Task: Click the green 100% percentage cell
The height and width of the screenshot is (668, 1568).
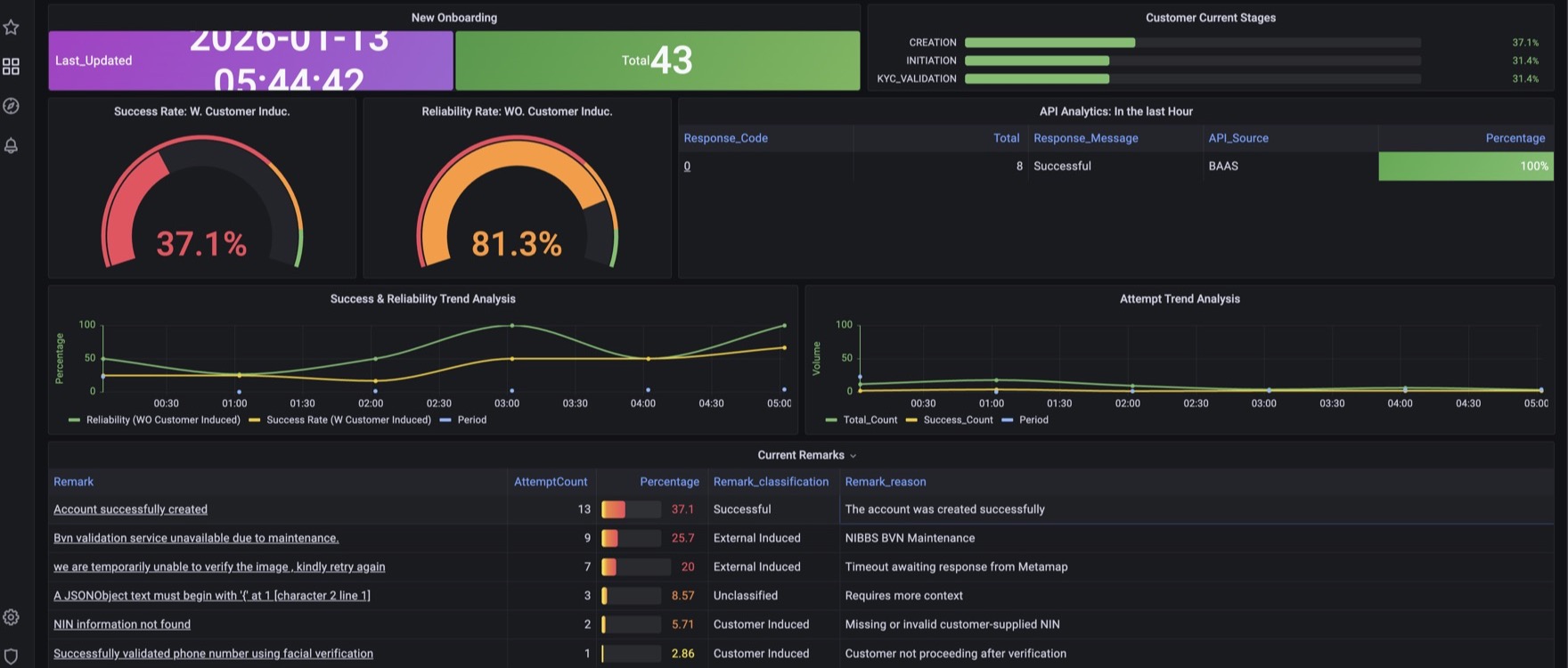Action: 1466,167
